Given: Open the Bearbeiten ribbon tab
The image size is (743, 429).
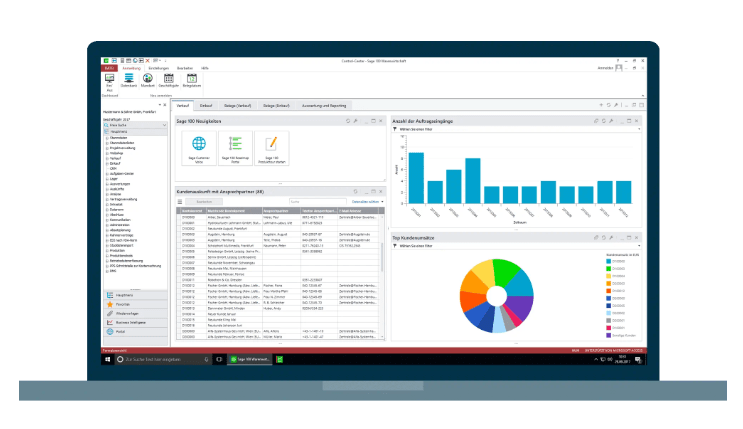Looking at the screenshot, I should pos(185,68).
